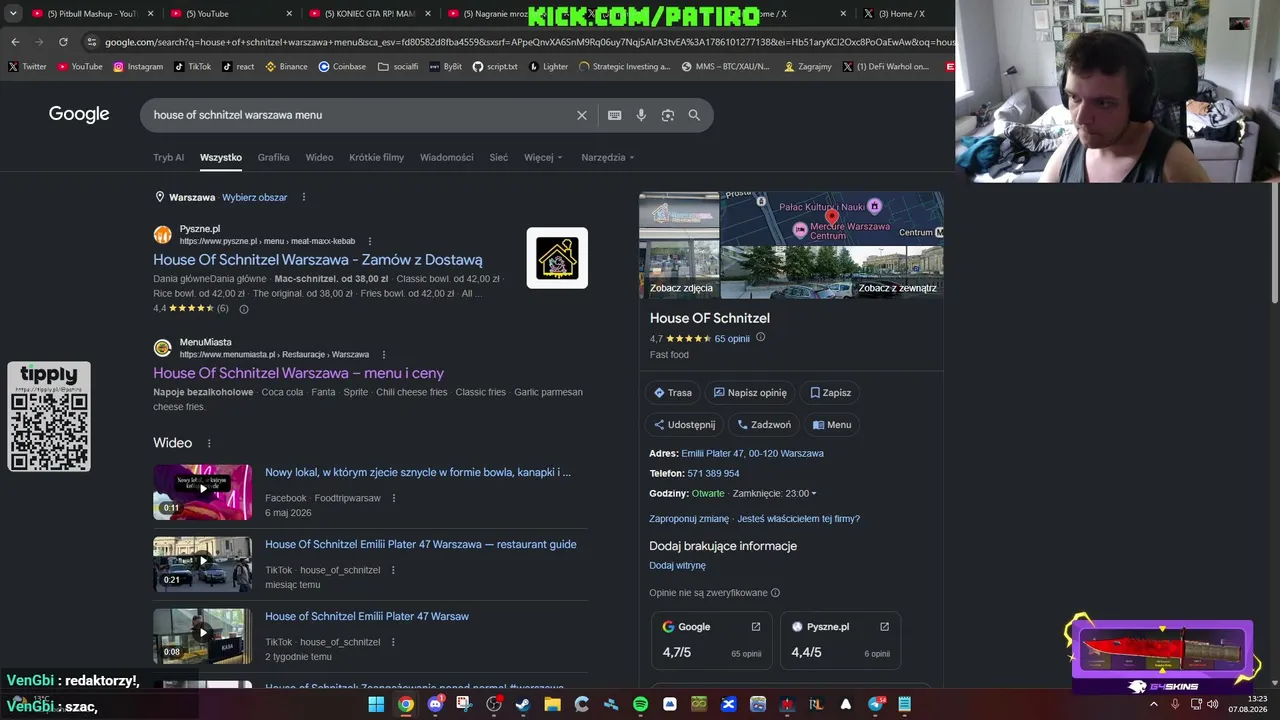Share the place via Udostępnij button
The image size is (1280, 720).
[685, 425]
